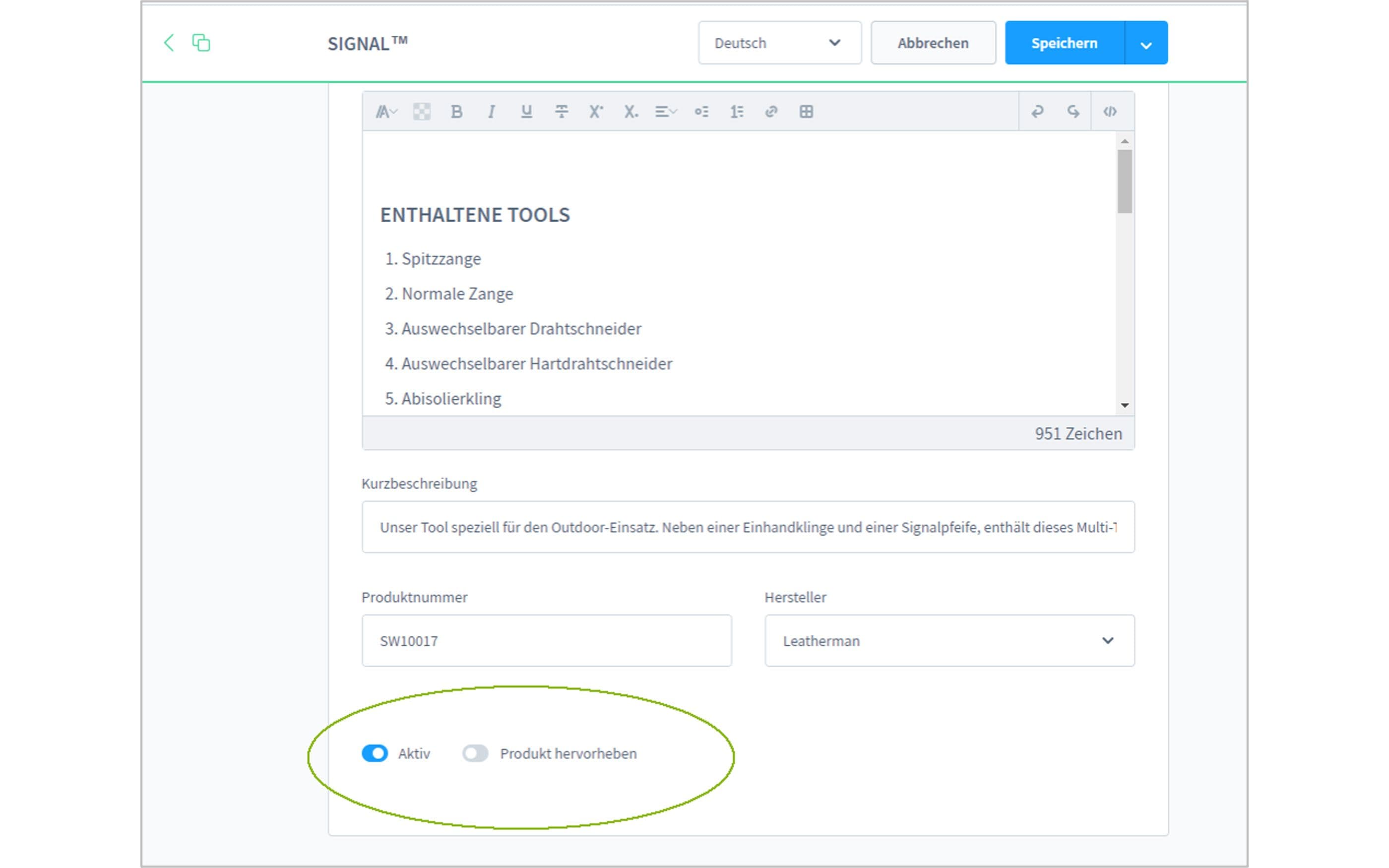Apply bold formatting in the text editor

pyautogui.click(x=457, y=112)
